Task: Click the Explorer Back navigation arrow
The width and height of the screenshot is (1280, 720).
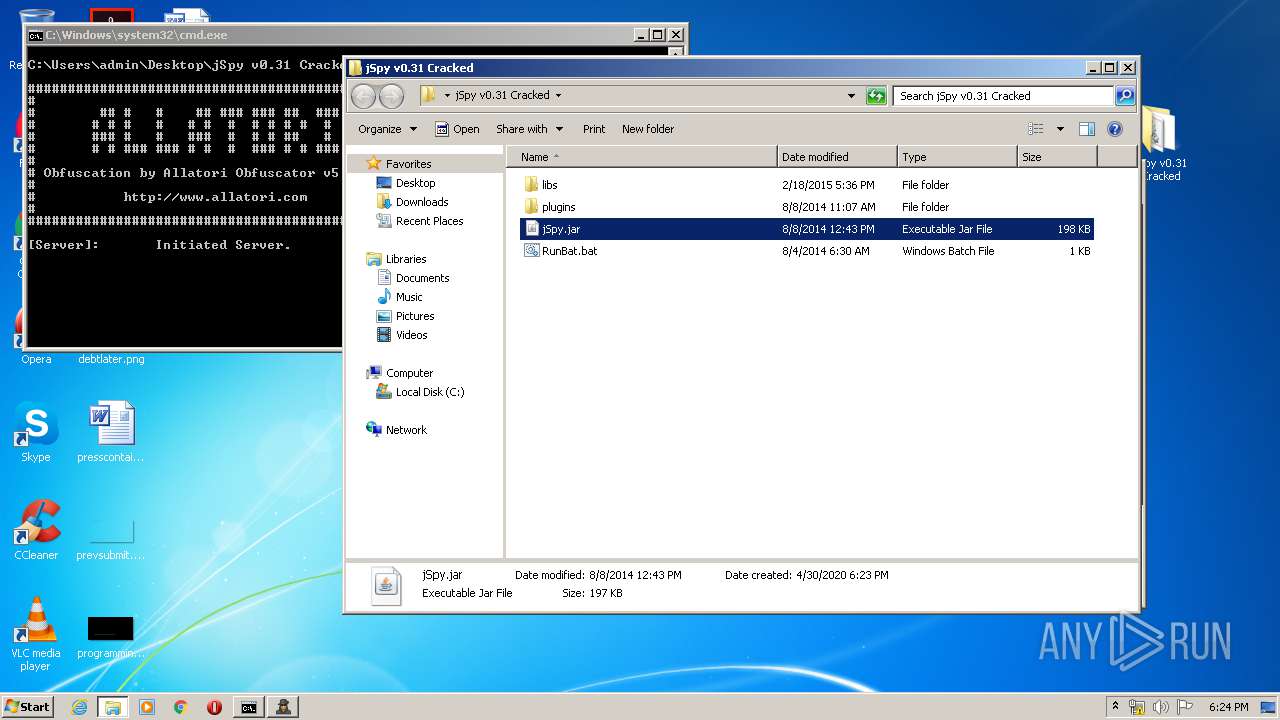Action: (363, 96)
